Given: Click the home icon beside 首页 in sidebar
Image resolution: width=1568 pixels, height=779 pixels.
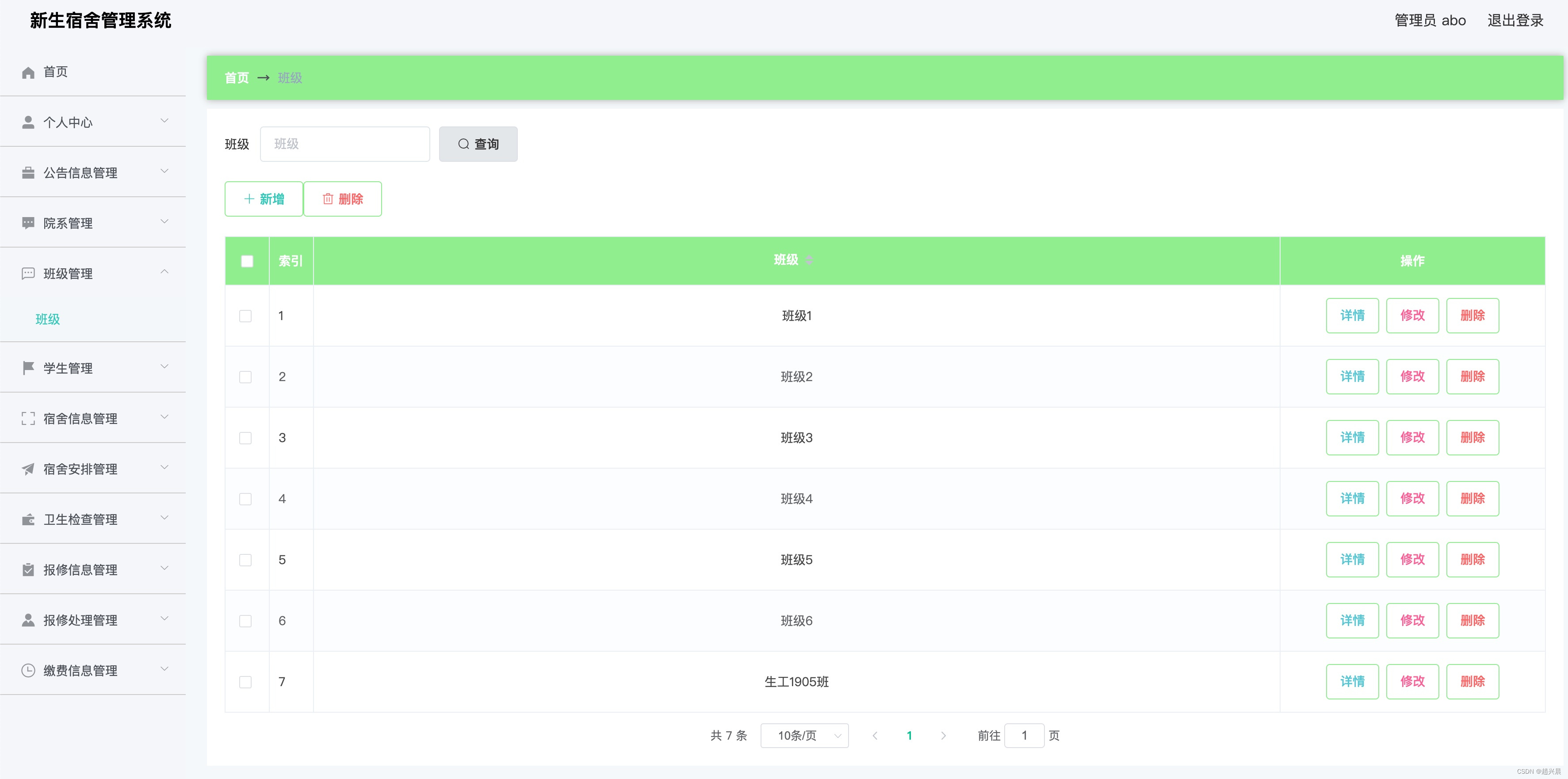Looking at the screenshot, I should pos(28,73).
